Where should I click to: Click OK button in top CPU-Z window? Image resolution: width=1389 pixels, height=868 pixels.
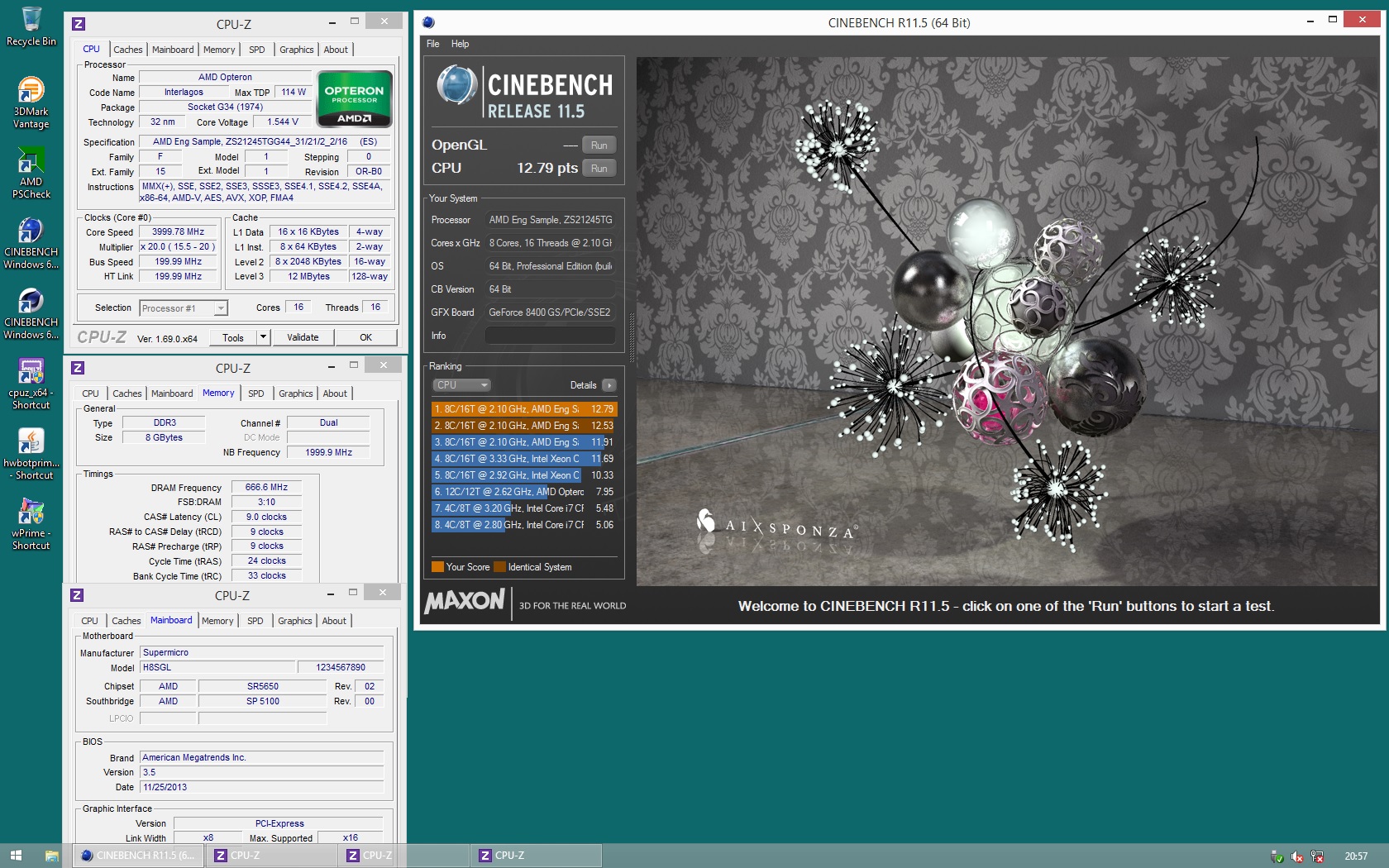click(366, 337)
